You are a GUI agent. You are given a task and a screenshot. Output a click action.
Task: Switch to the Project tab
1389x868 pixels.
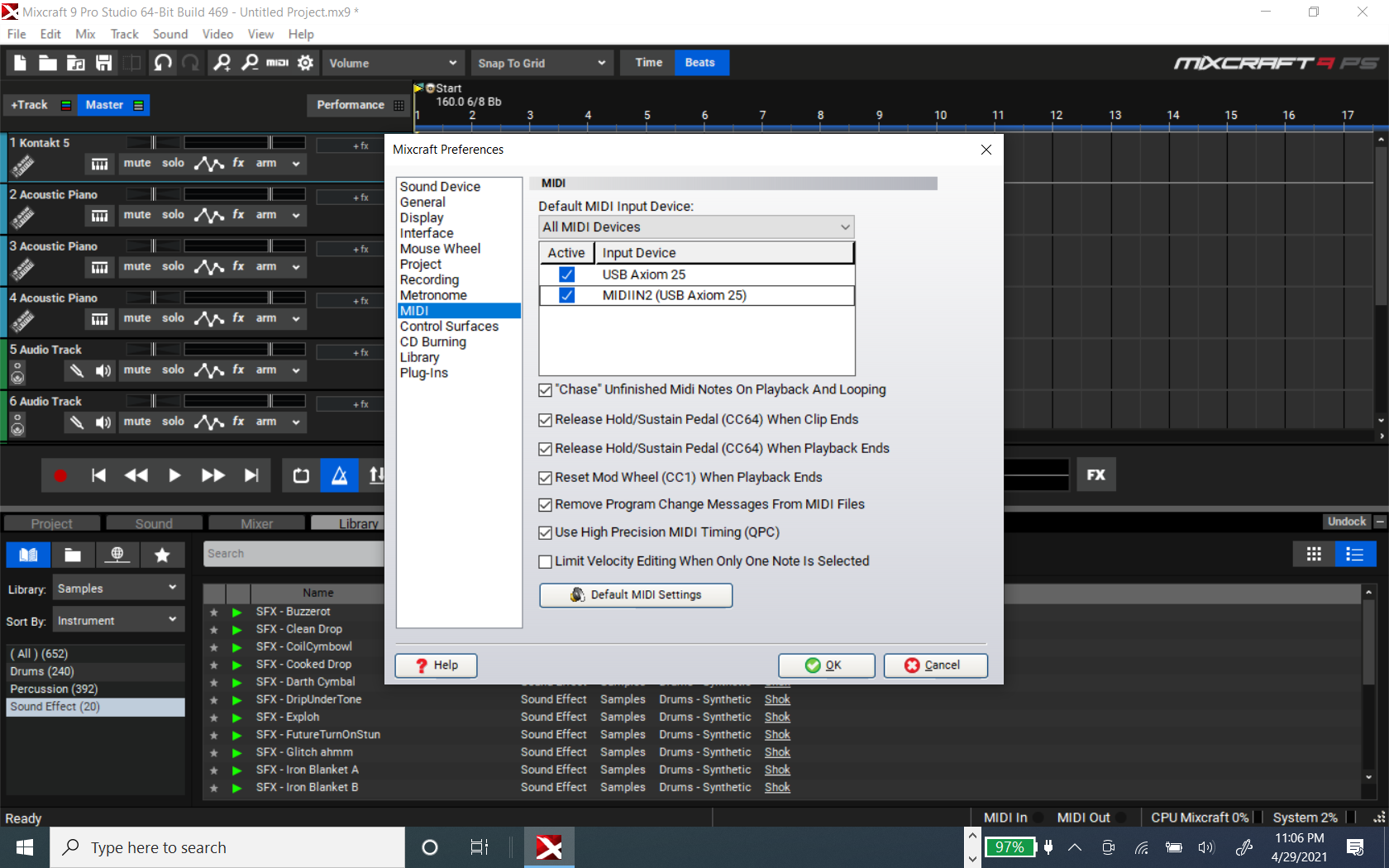coord(52,523)
